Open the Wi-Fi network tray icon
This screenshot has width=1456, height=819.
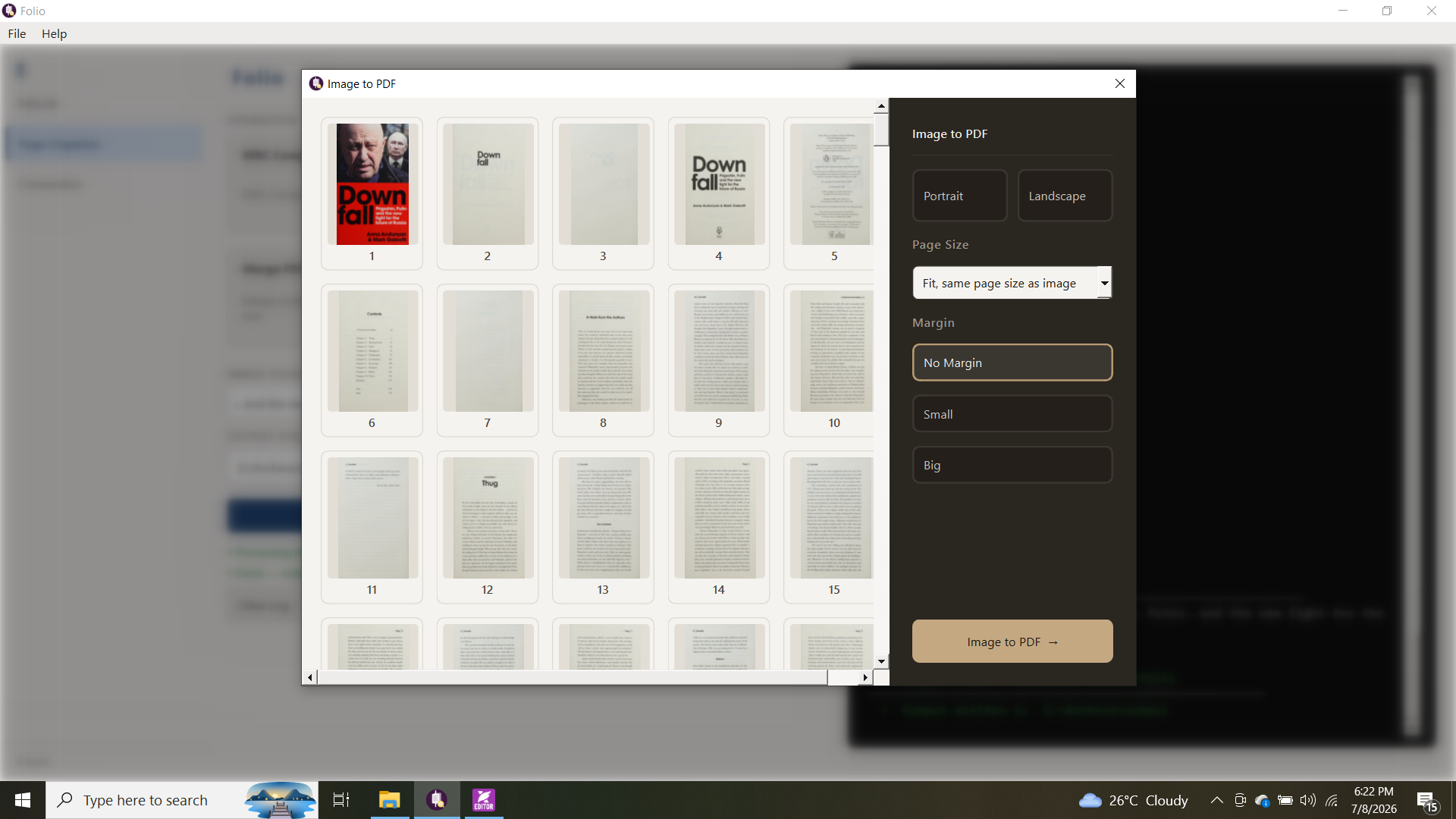coord(1332,800)
